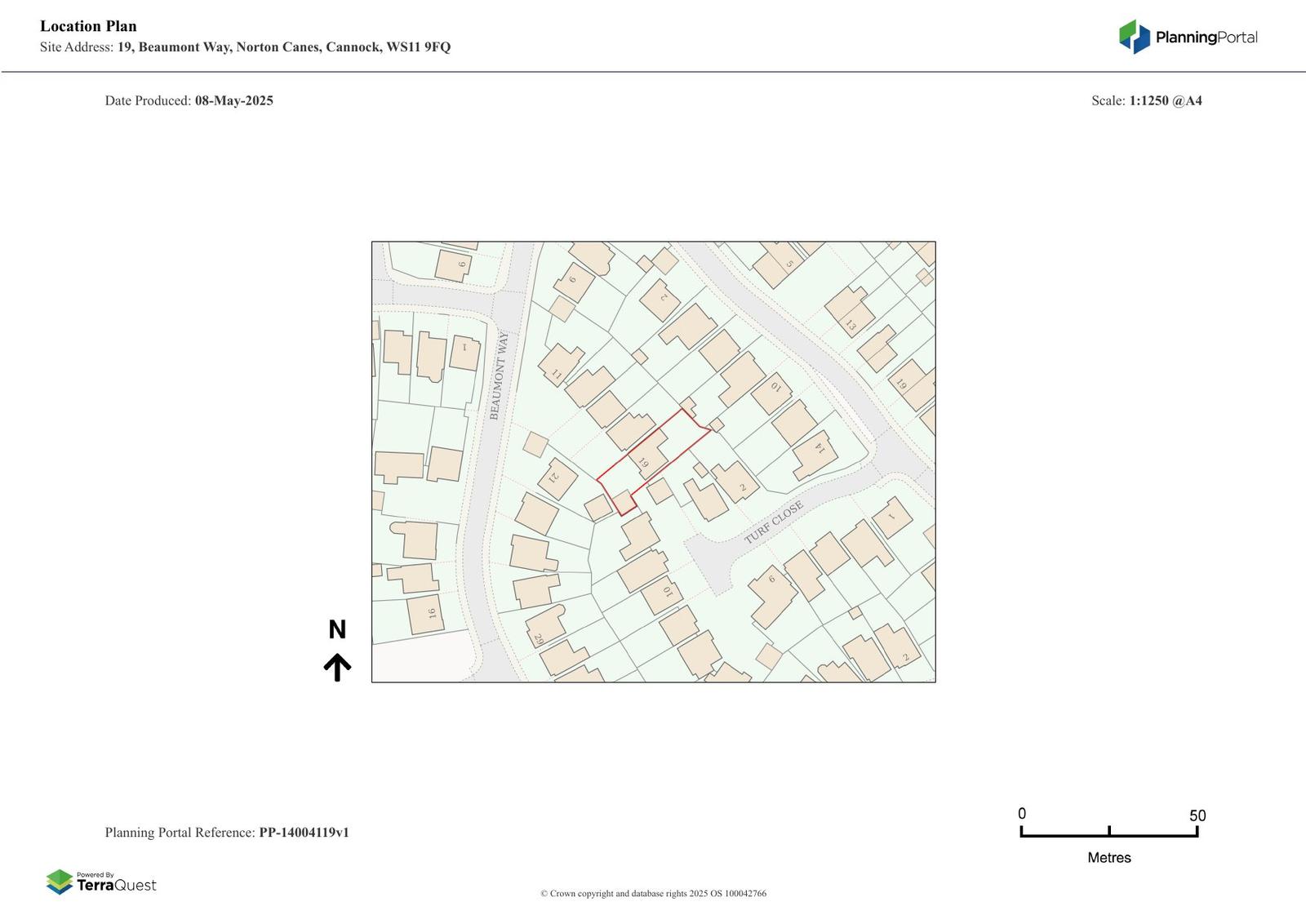Click the bold N compass letter

tap(337, 630)
